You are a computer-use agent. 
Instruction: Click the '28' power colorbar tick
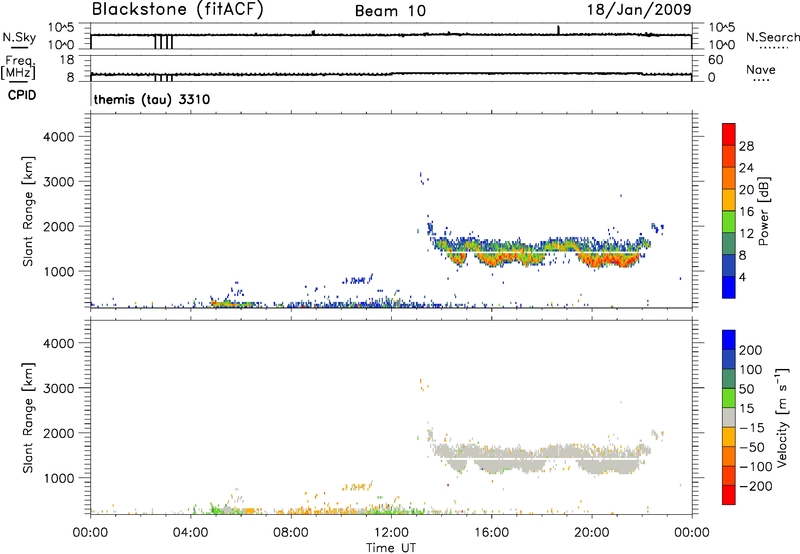[746, 146]
